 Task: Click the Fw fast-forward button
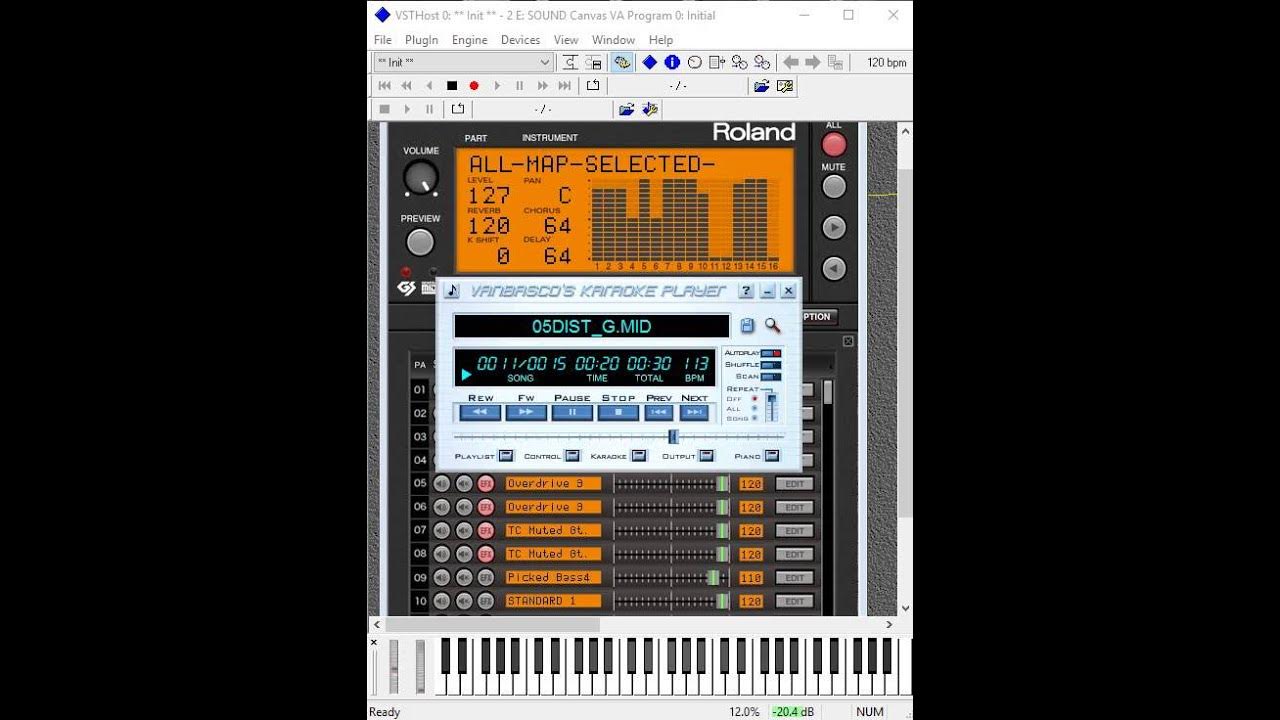[x=526, y=412]
